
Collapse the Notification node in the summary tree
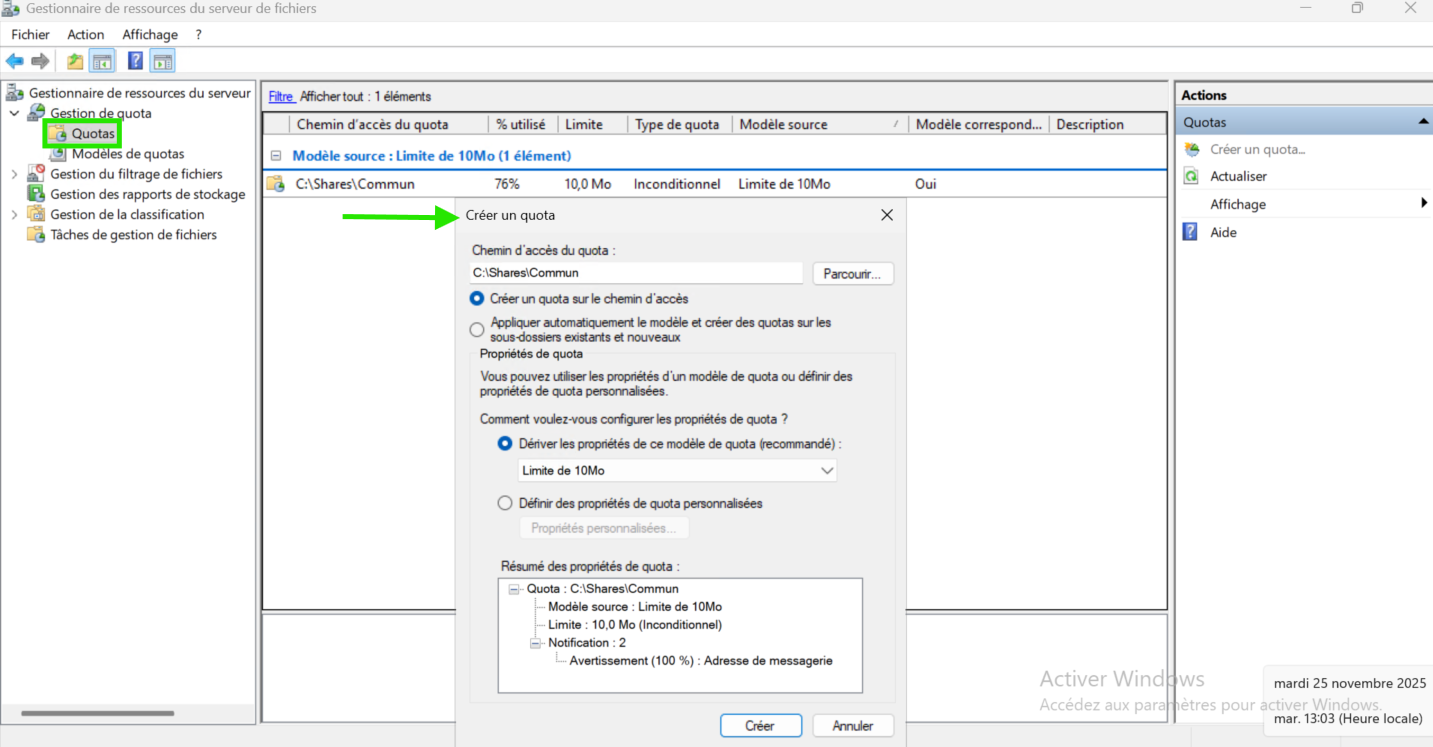click(535, 643)
